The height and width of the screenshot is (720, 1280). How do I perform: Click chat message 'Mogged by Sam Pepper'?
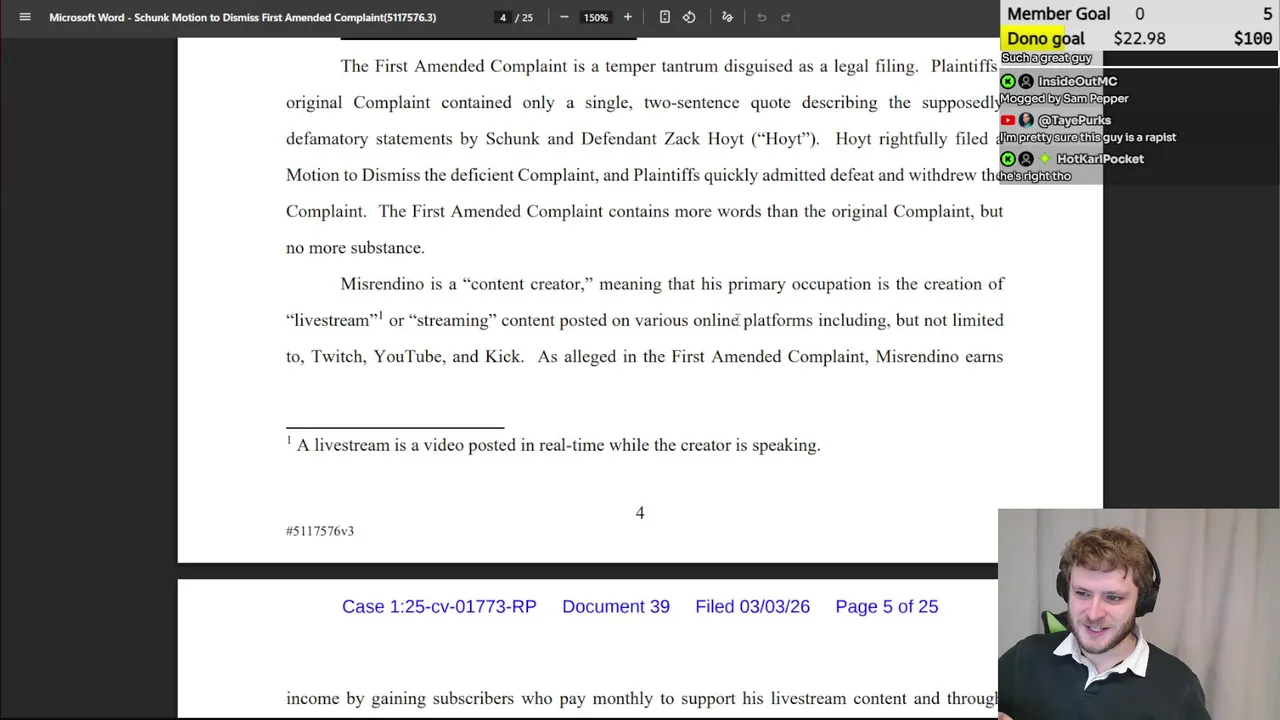tap(1064, 98)
